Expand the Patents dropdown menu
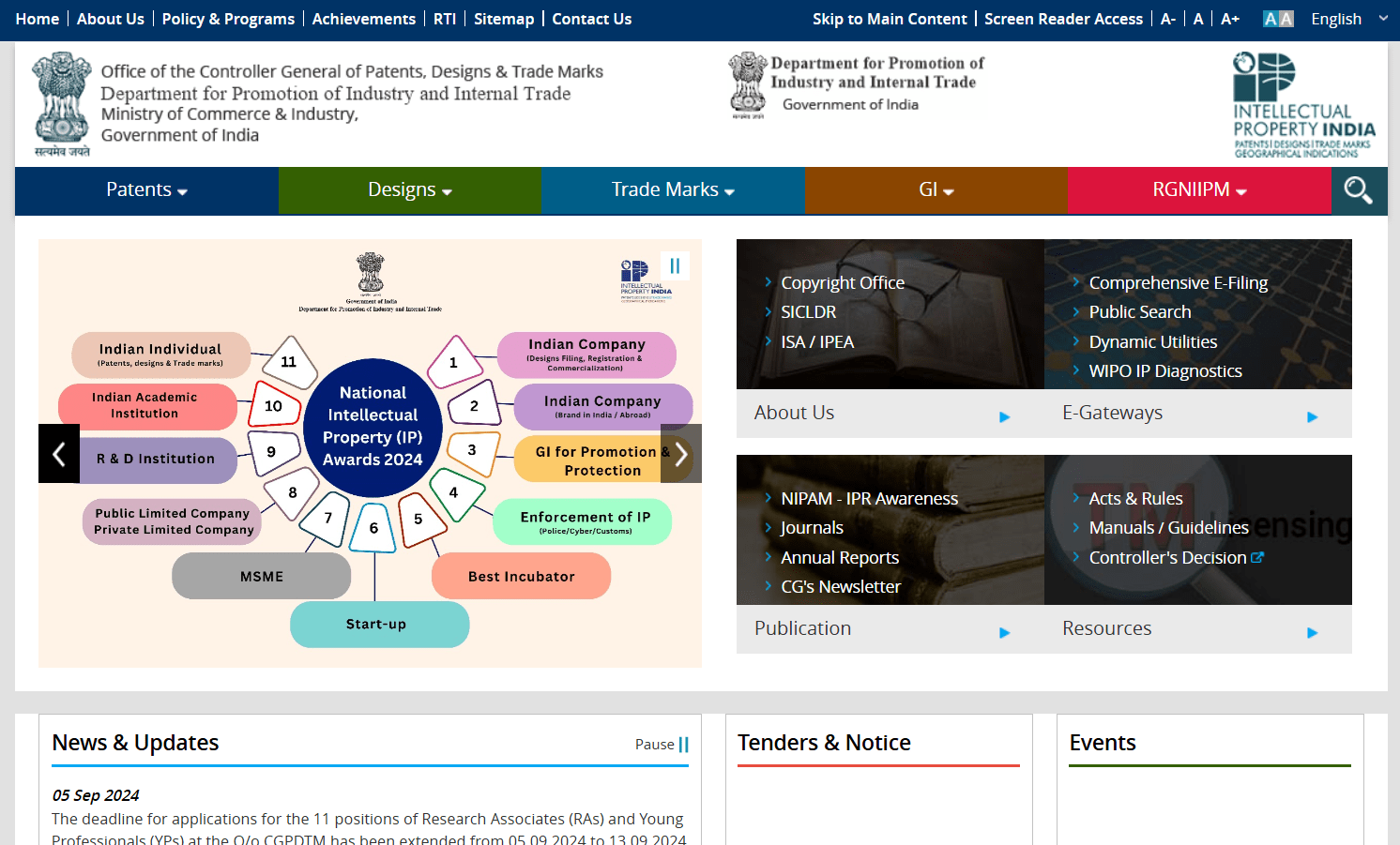Viewport: 1400px width, 845px height. (x=146, y=190)
